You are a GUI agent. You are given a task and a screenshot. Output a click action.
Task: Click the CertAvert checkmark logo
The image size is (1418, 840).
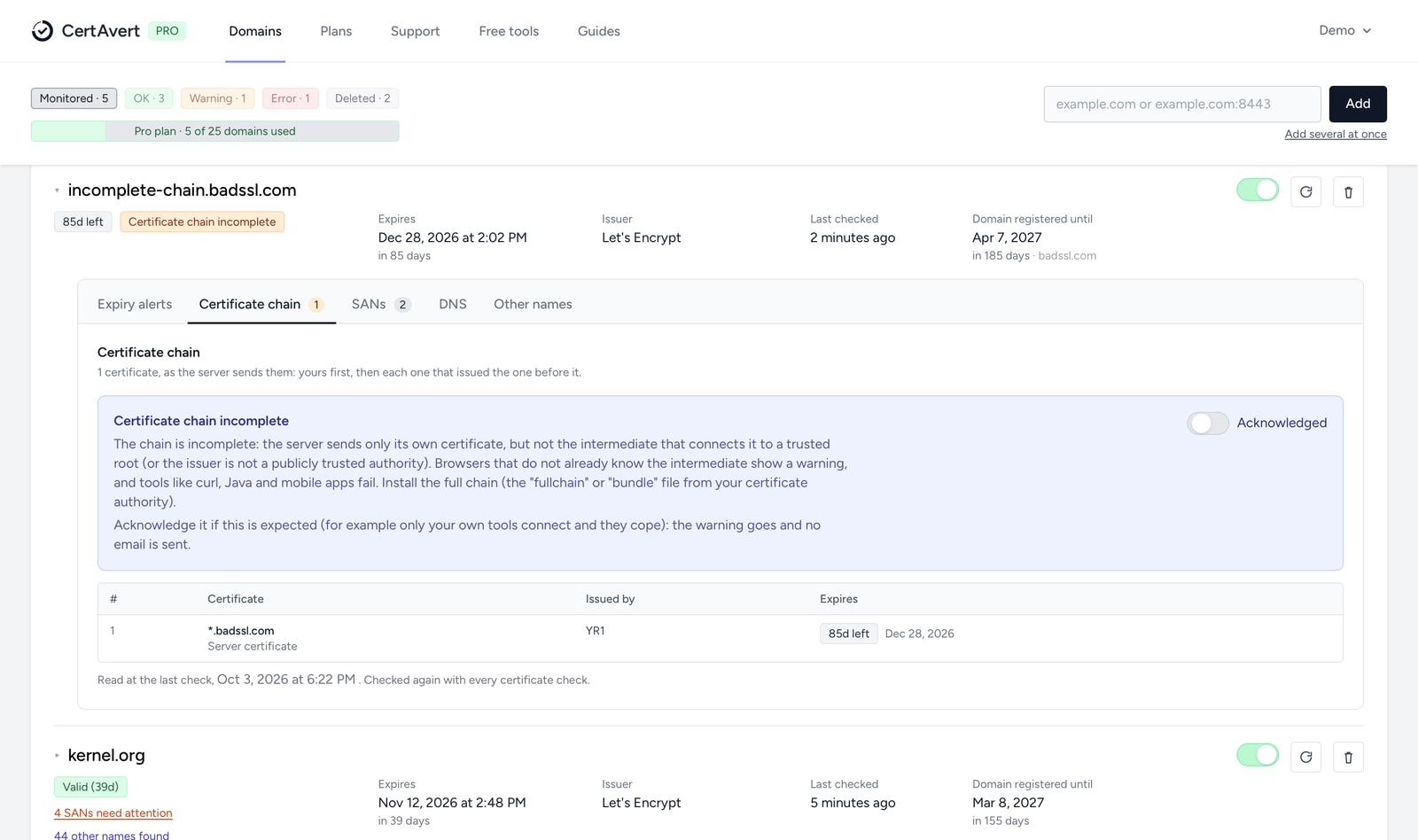point(43,31)
